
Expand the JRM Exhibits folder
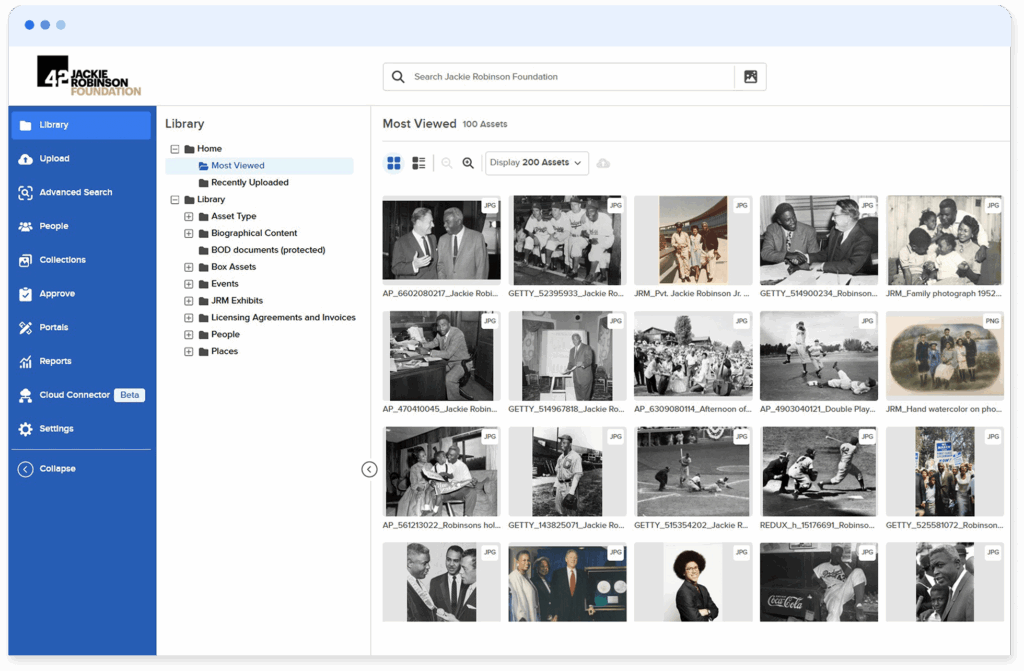coord(188,301)
